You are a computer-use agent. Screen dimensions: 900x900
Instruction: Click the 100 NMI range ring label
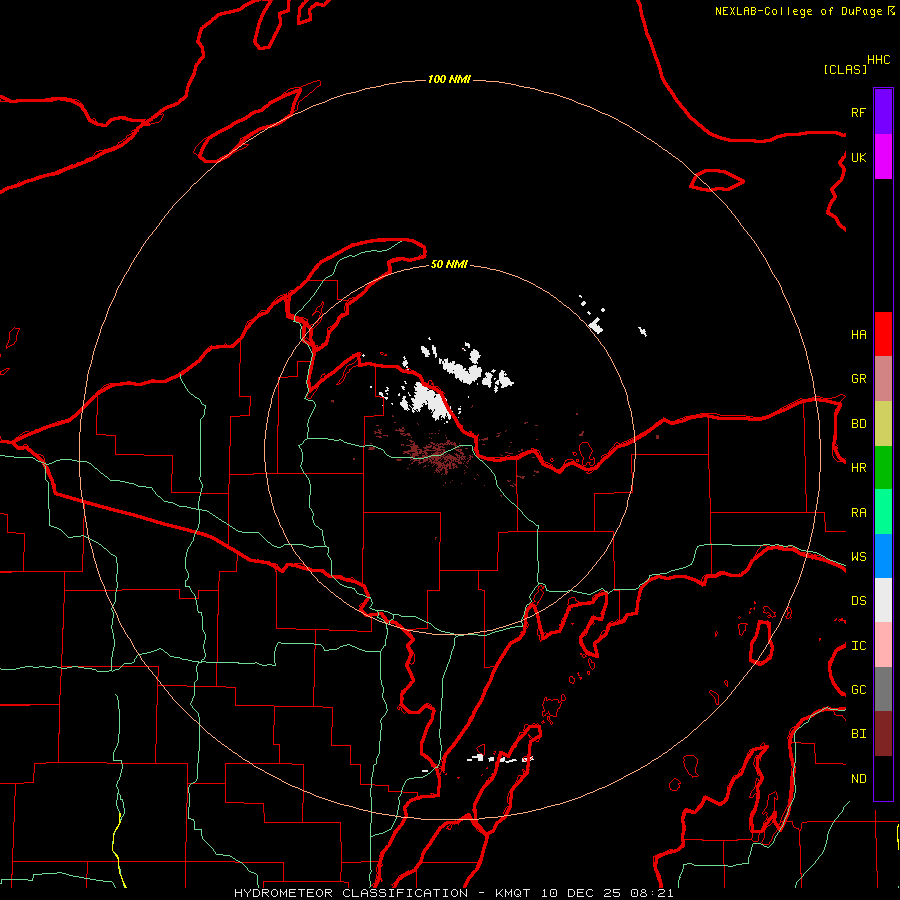[449, 79]
